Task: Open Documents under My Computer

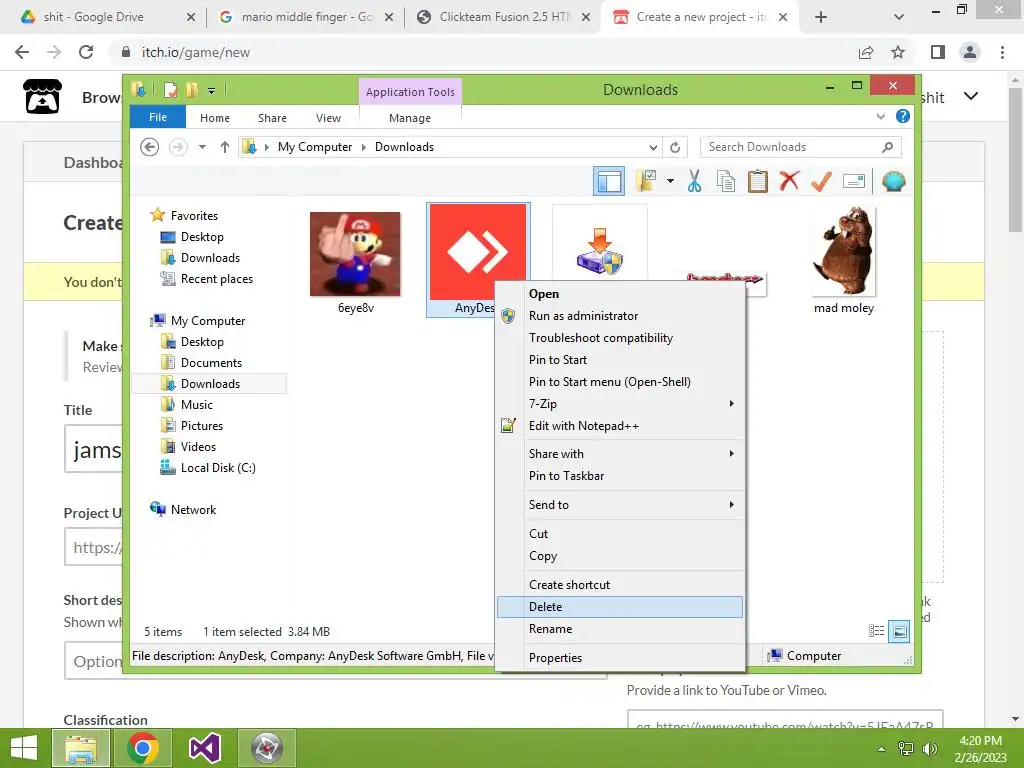Action: coord(211,362)
